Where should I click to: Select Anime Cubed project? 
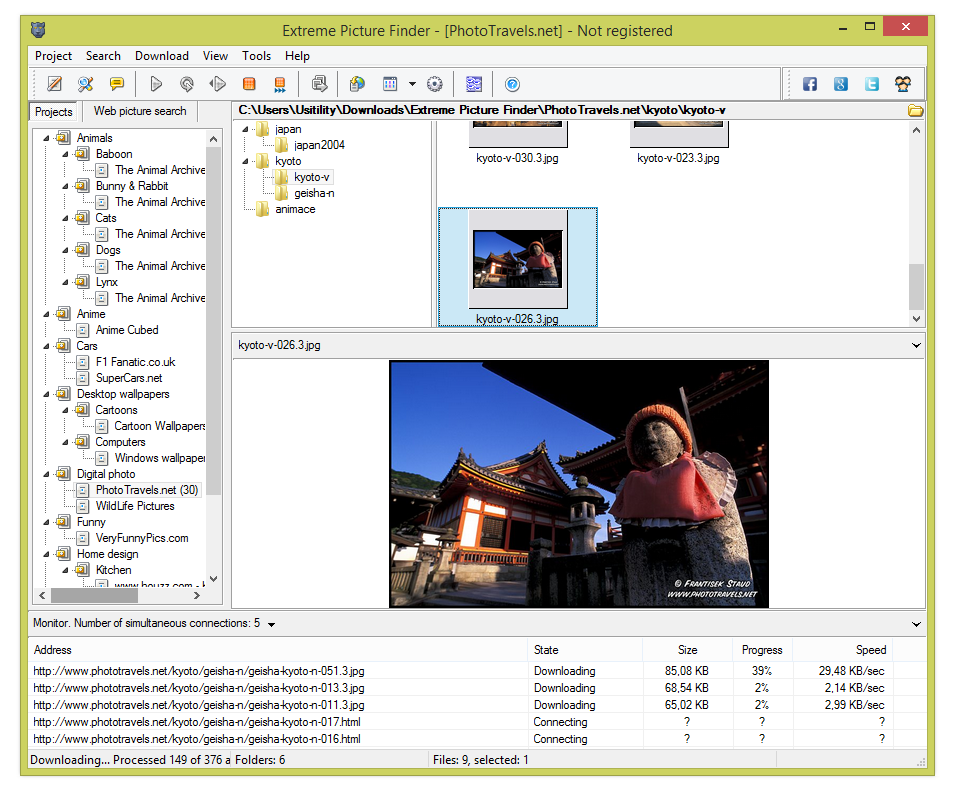(x=127, y=330)
